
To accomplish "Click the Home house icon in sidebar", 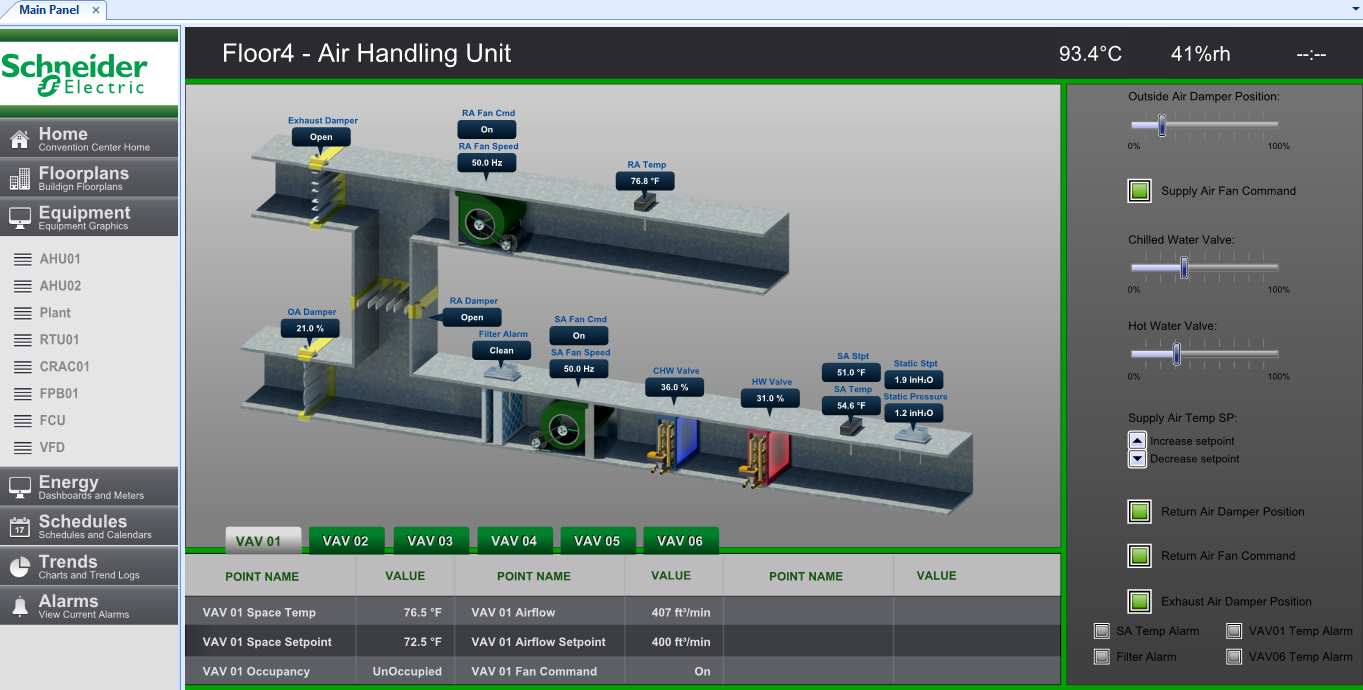I will pos(19,139).
